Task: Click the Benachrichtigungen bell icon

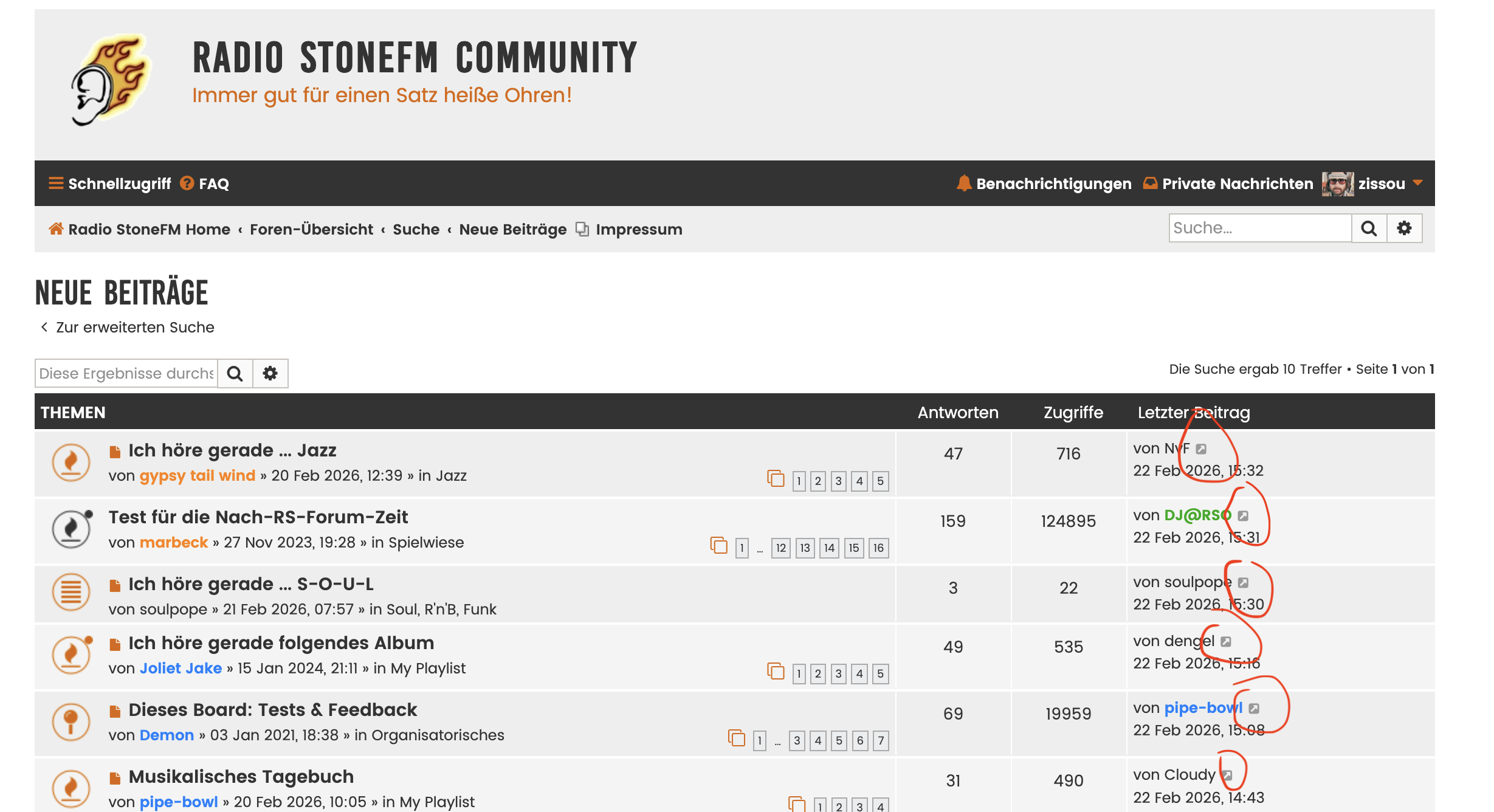Action: coord(963,183)
